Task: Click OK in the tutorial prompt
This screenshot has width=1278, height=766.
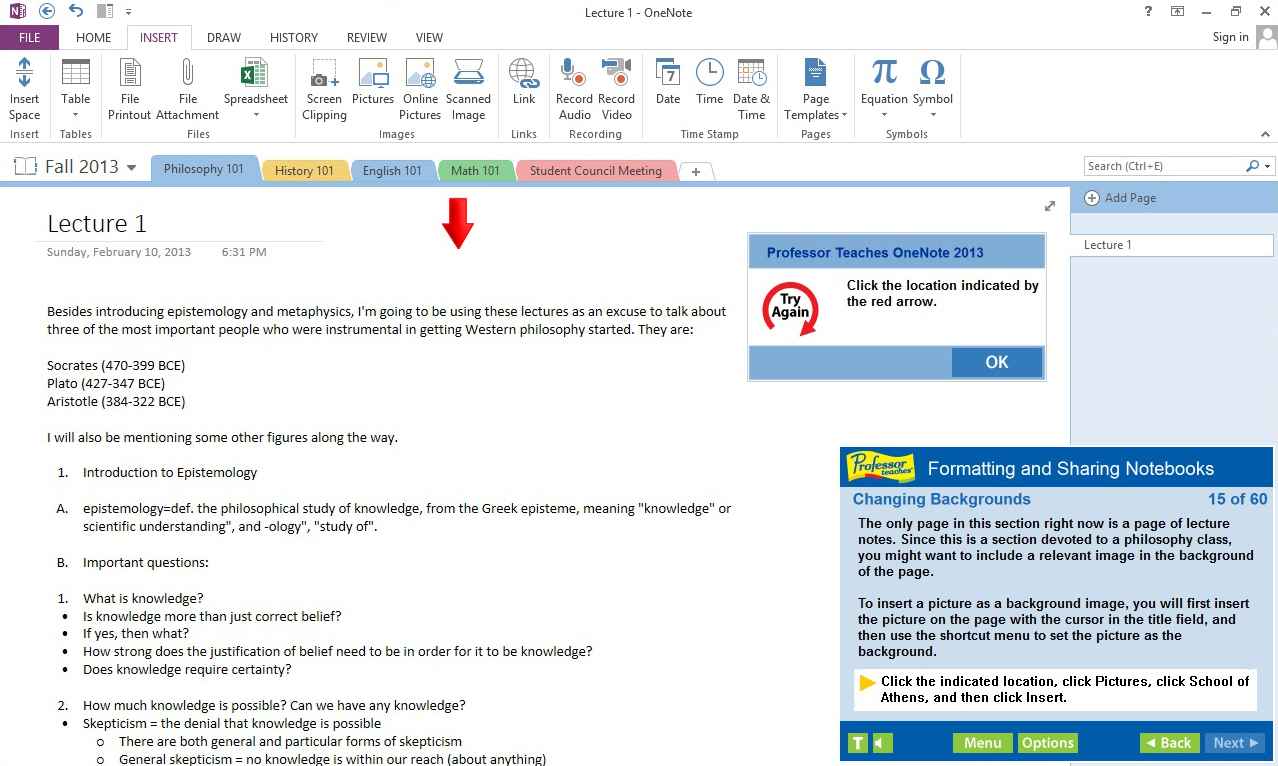Action: (x=997, y=362)
